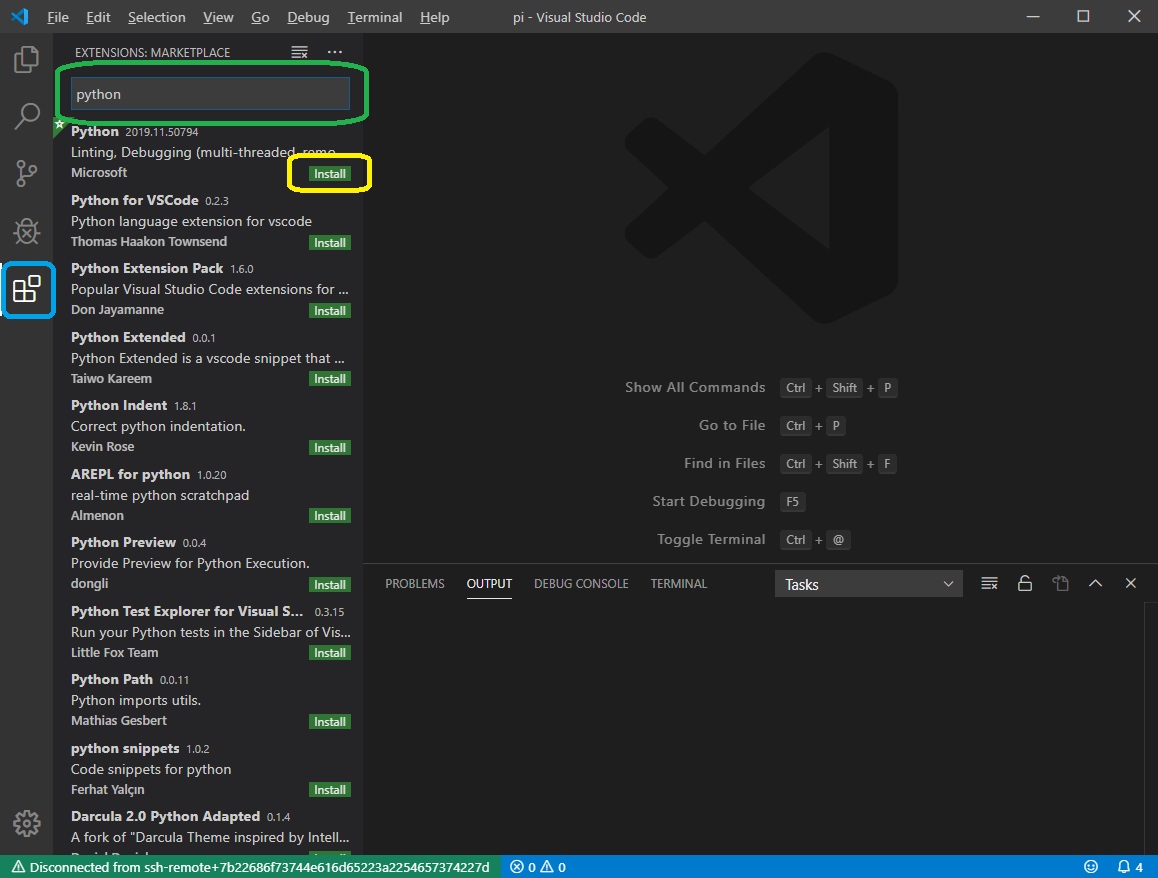Screen dimensions: 1158x878
Task: Click publisher name Mathias Gesbert
Action: click(118, 720)
